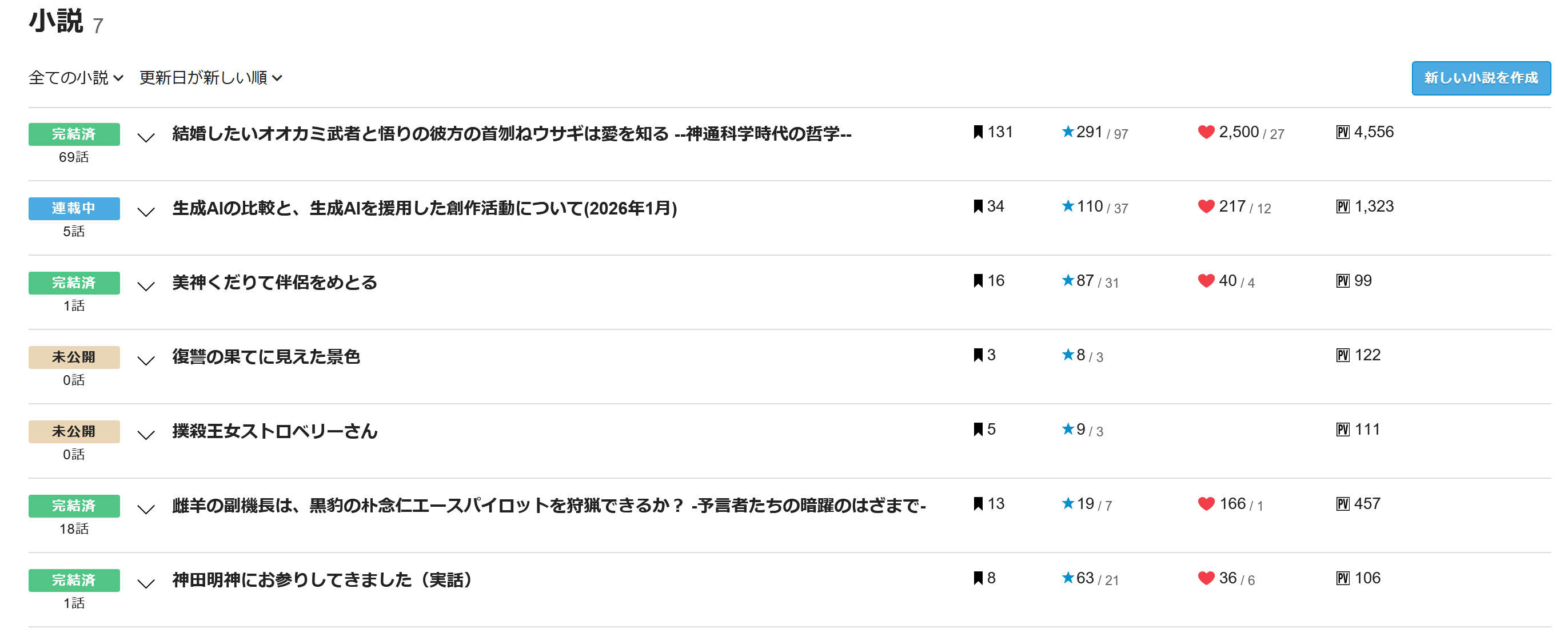
Task: Click 未公開 badge on 復讐の果てに見えた景色
Action: tap(74, 357)
